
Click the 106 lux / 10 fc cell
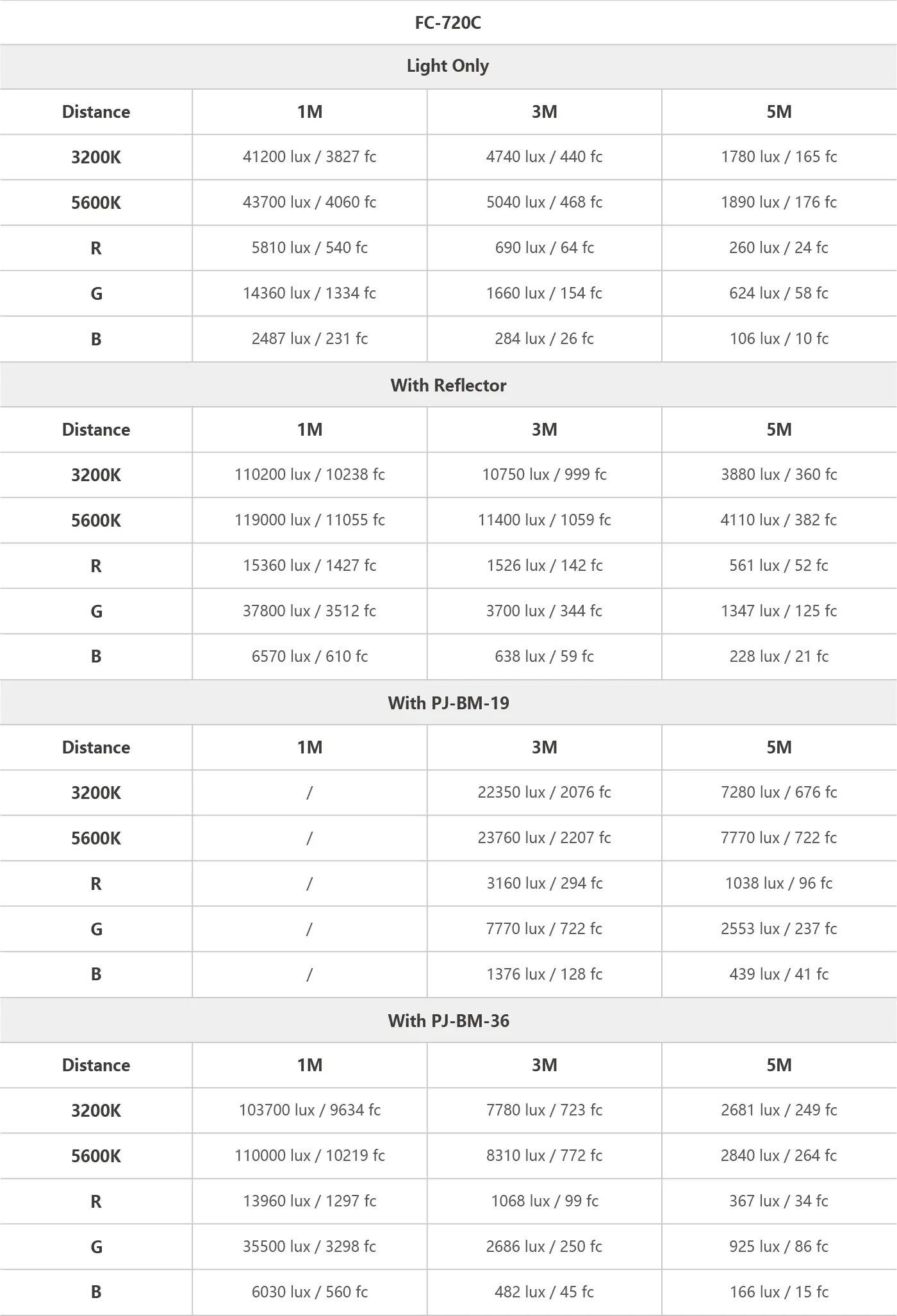click(778, 339)
